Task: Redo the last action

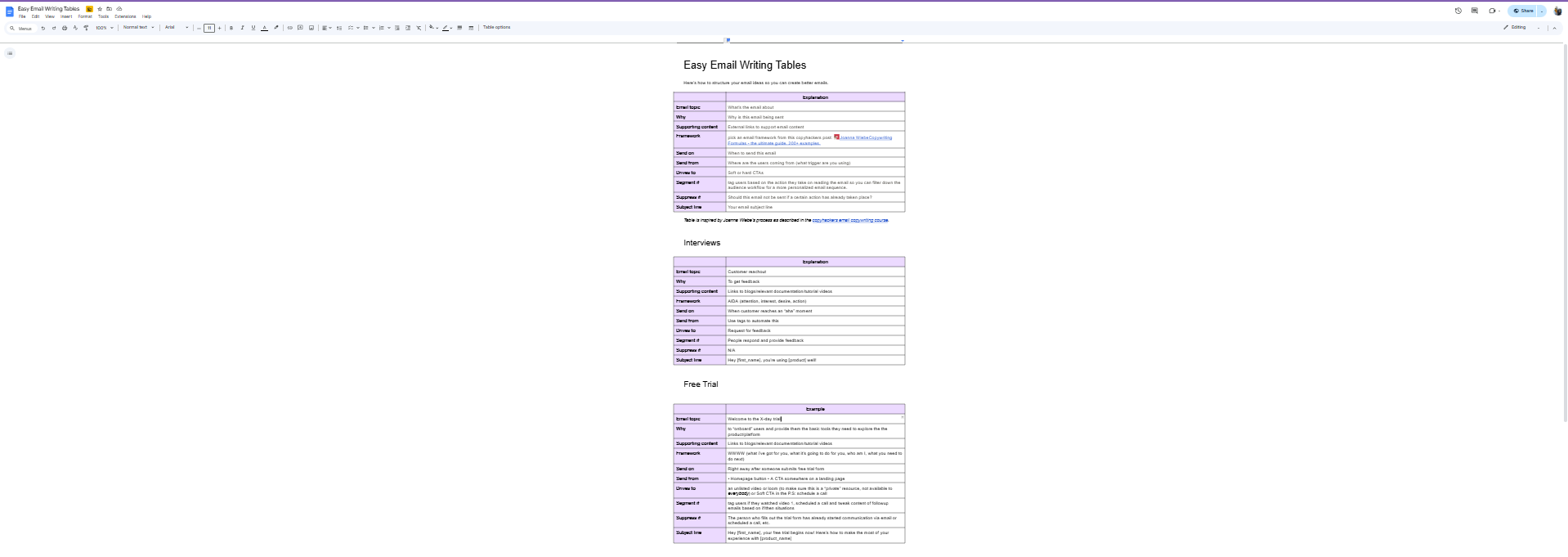Action: click(54, 28)
